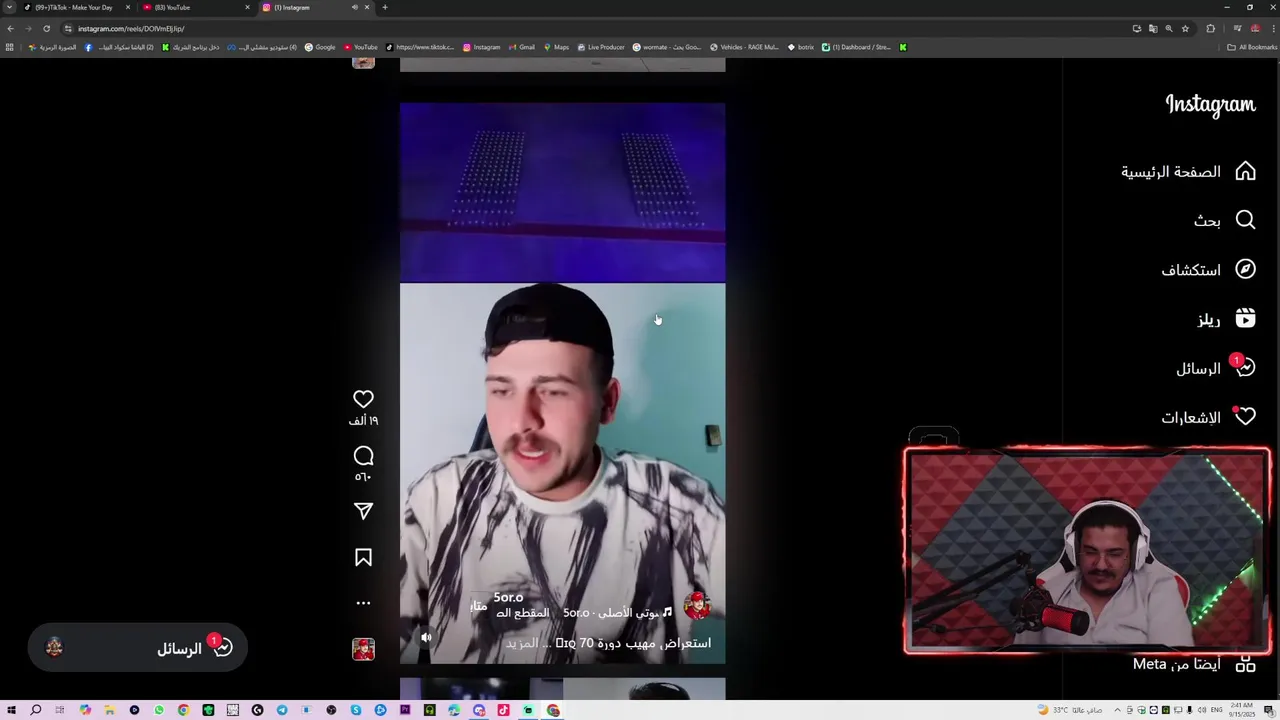Open the Live Producer bookmark

coord(601,47)
